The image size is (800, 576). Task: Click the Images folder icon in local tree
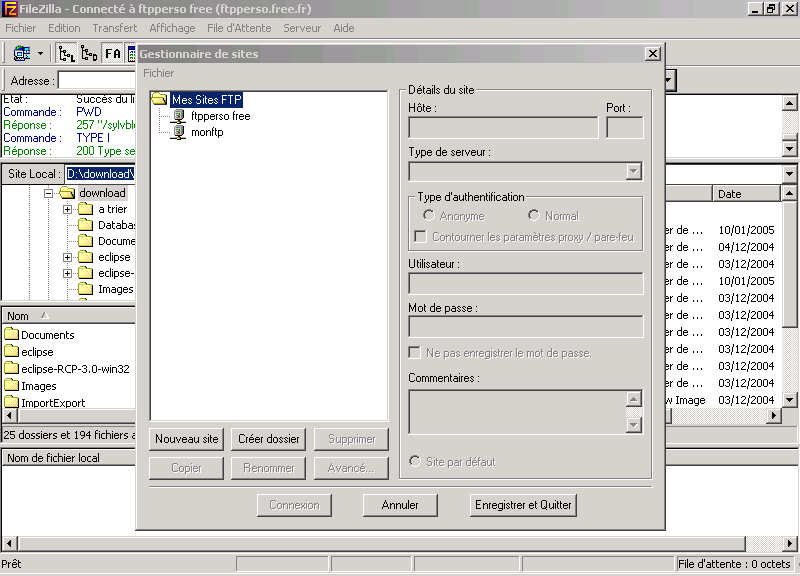[86, 289]
